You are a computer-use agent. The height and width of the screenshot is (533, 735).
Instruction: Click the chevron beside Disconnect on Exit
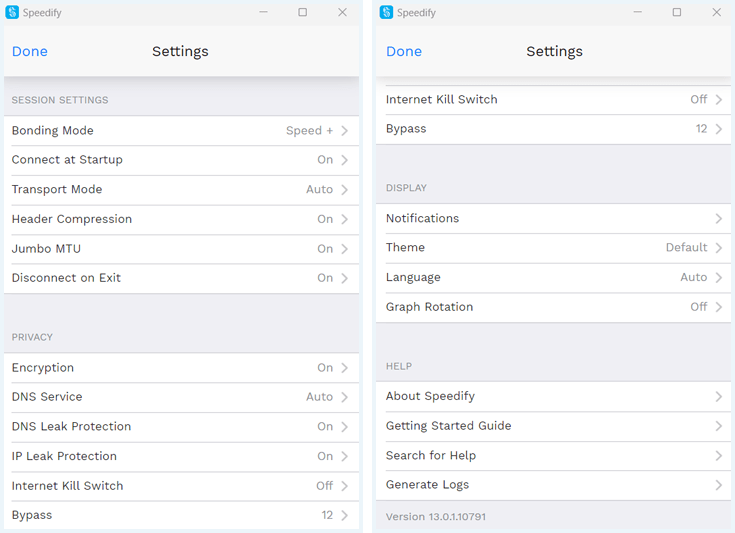click(345, 278)
